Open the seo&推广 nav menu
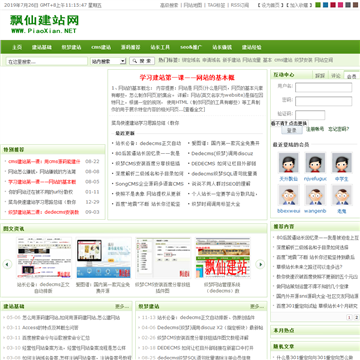 (x=191, y=47)
